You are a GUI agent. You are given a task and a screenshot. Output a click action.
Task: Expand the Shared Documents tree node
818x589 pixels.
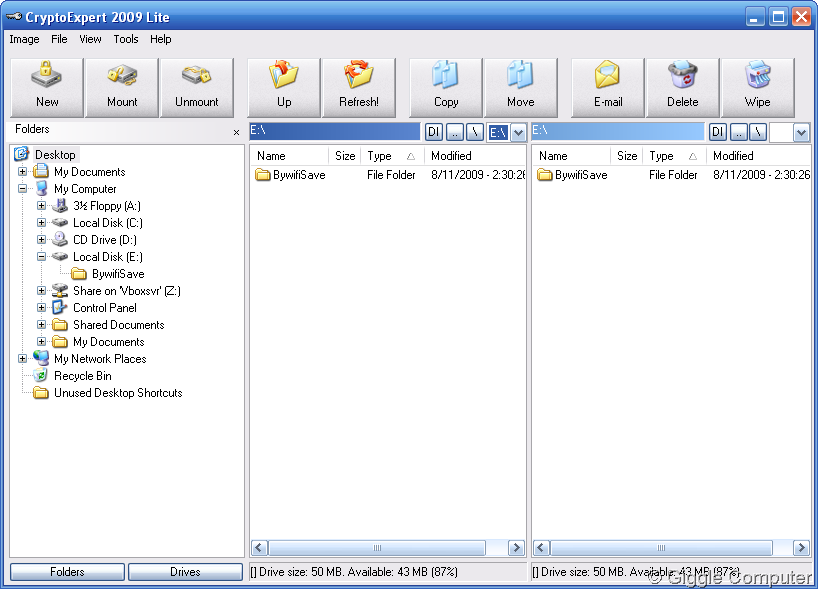(x=41, y=324)
